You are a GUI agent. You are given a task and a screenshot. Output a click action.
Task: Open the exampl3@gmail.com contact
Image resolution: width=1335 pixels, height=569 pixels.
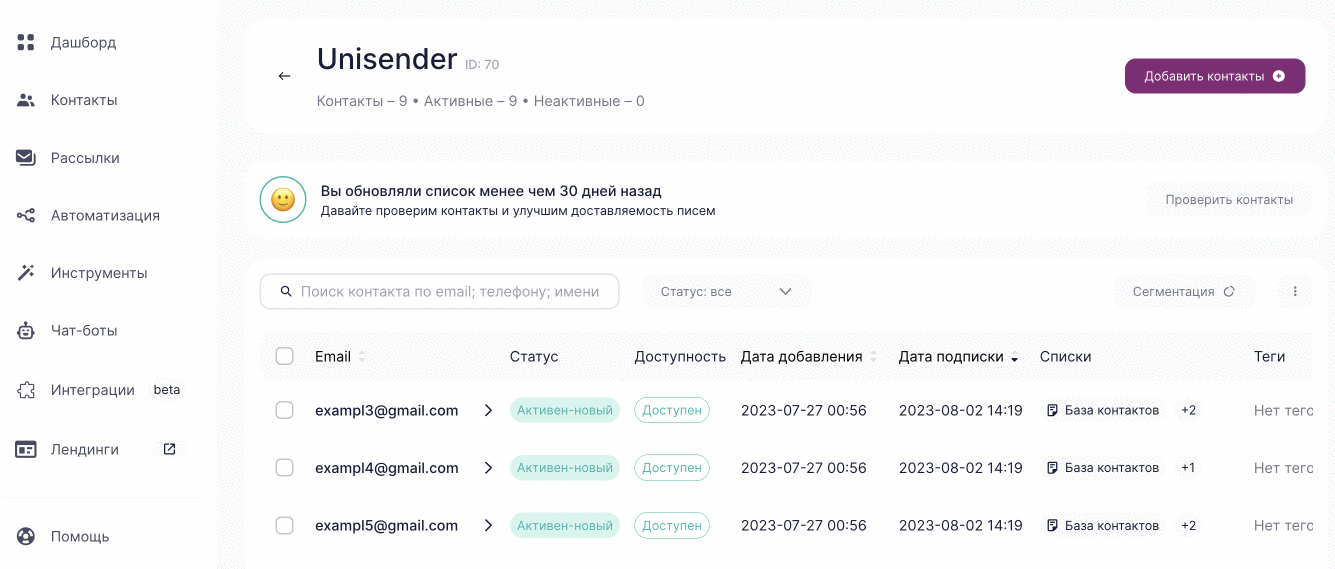pyautogui.click(x=386, y=410)
